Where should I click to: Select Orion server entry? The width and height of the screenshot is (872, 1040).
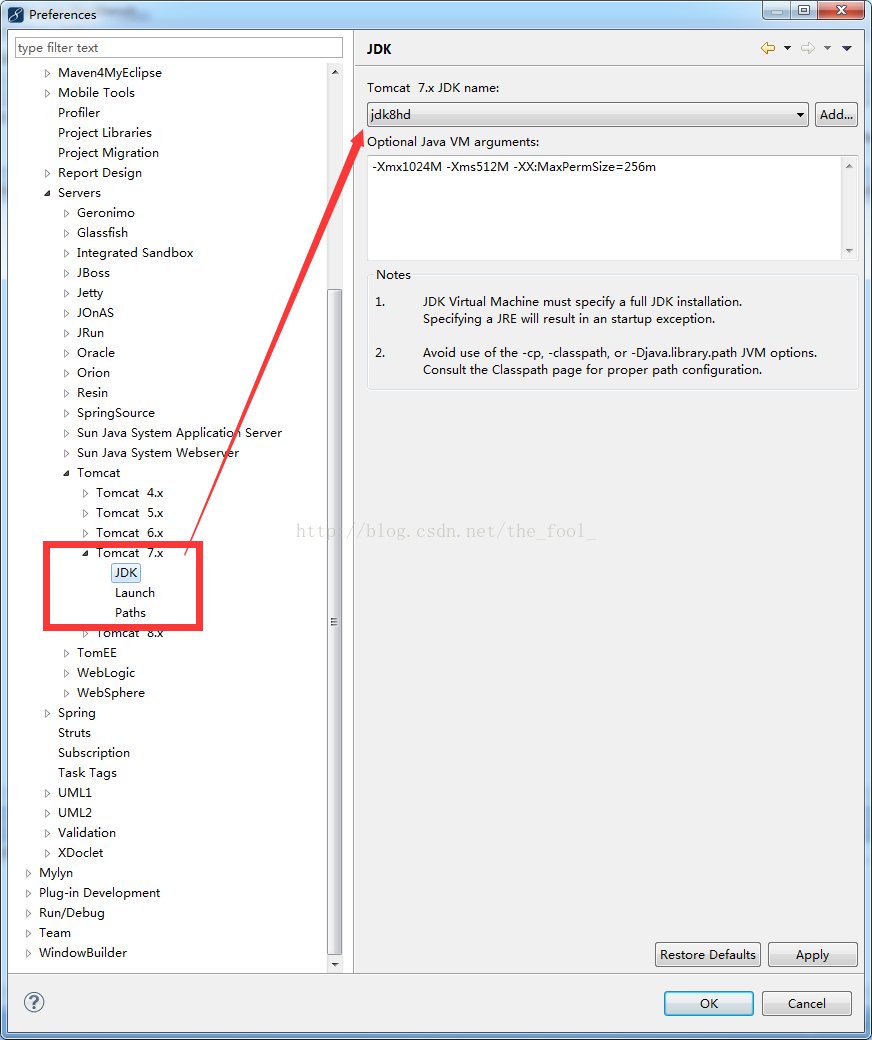[93, 372]
